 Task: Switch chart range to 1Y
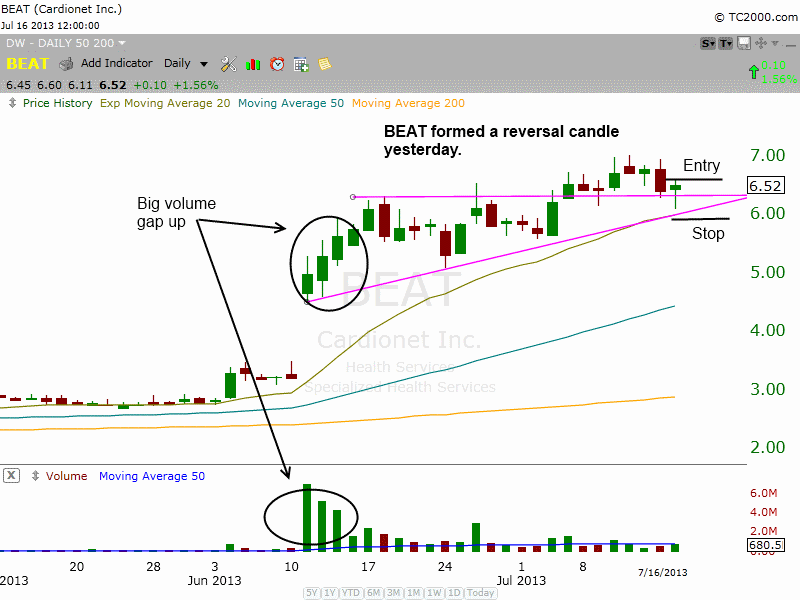tap(330, 593)
